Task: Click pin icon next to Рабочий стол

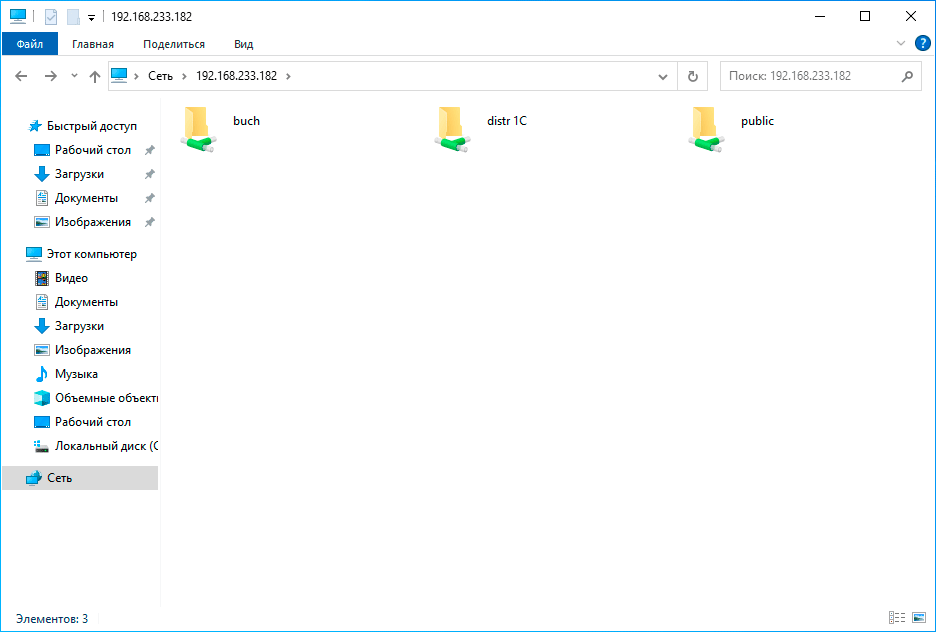Action: tap(150, 150)
